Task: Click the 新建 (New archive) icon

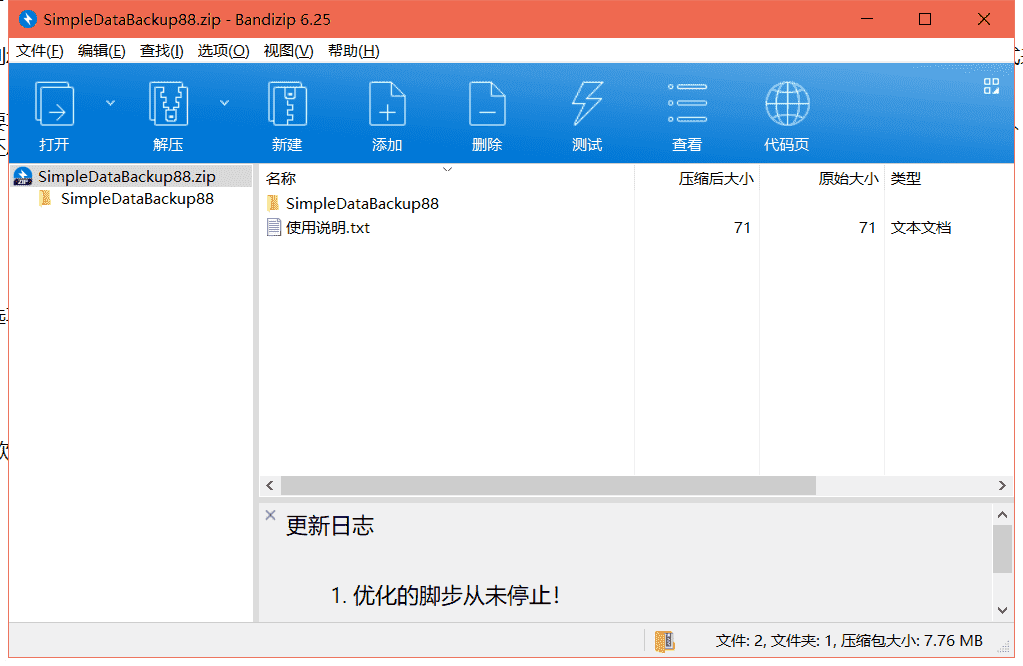Action: point(287,104)
